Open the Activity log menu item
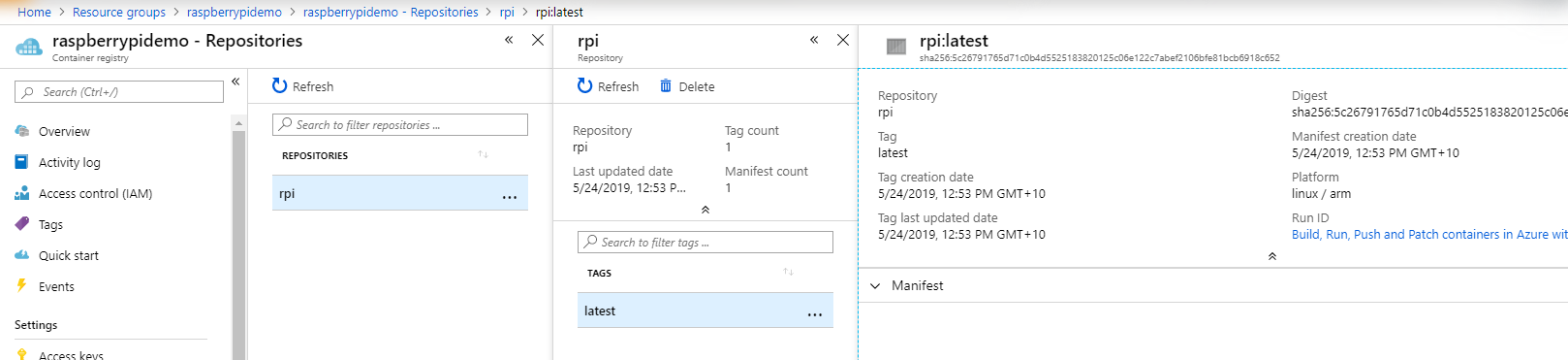 [x=70, y=162]
